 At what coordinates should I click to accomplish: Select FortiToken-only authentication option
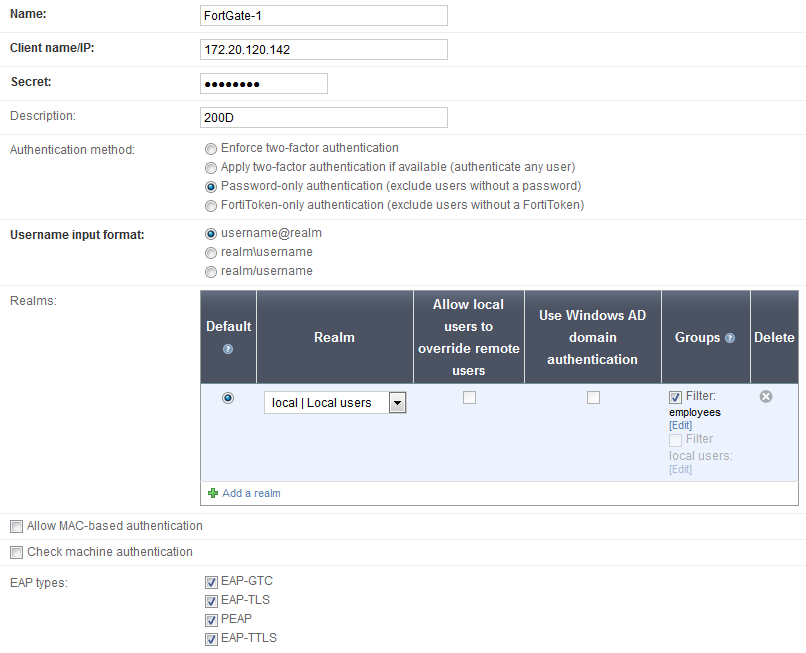click(x=211, y=205)
